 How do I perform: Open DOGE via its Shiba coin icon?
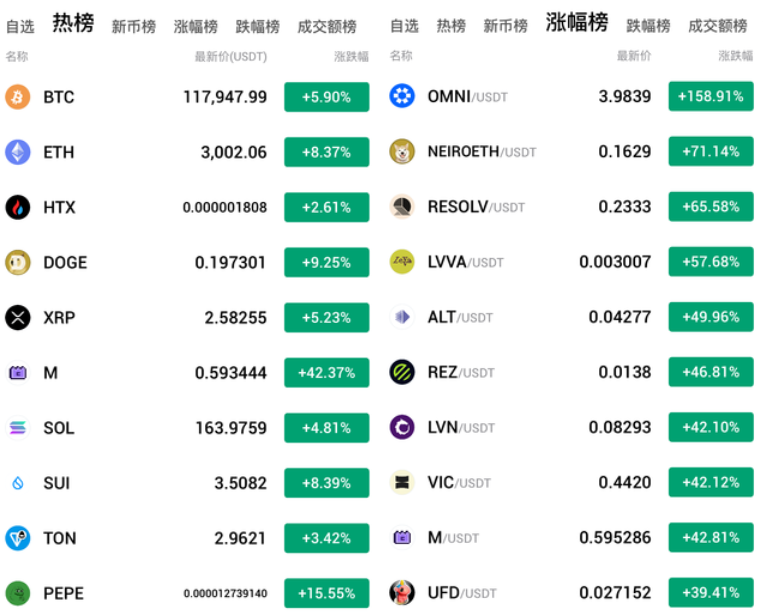tap(18, 262)
